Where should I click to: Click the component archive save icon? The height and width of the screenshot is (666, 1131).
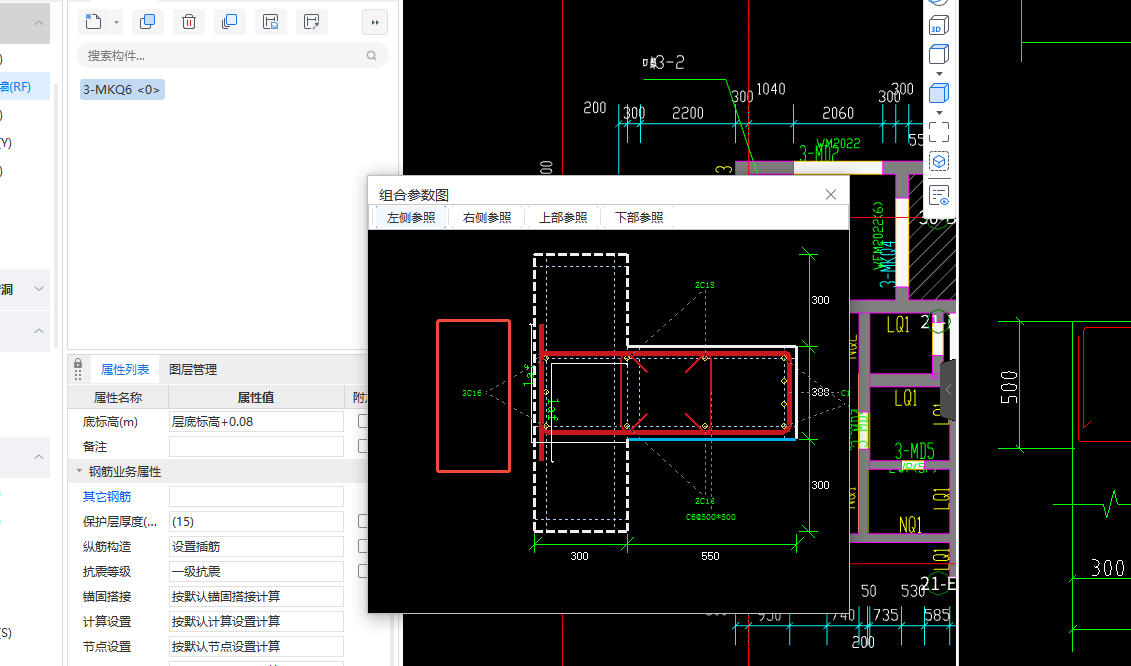coord(270,22)
